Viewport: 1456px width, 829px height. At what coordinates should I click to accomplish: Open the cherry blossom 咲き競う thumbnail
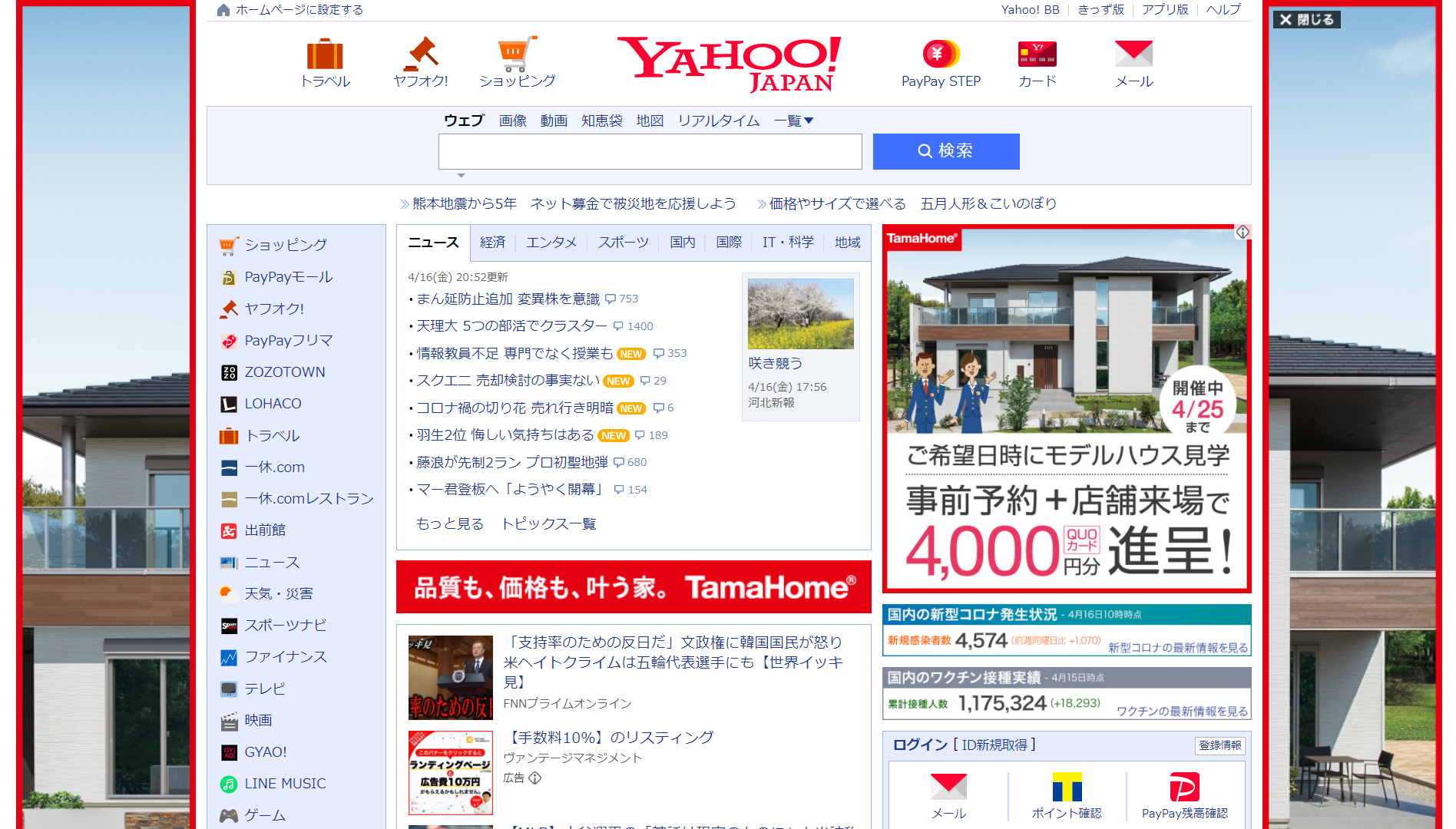(801, 314)
